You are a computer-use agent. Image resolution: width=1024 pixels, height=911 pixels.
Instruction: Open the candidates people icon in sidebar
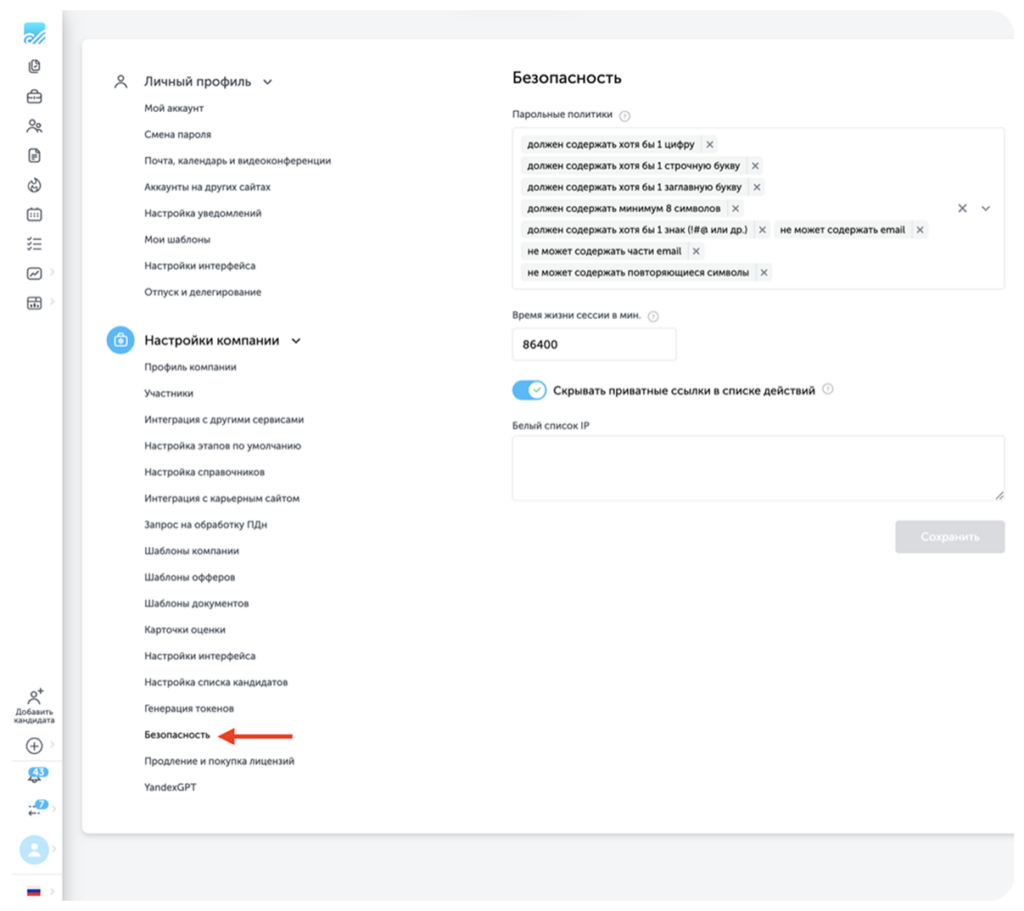coord(34,126)
